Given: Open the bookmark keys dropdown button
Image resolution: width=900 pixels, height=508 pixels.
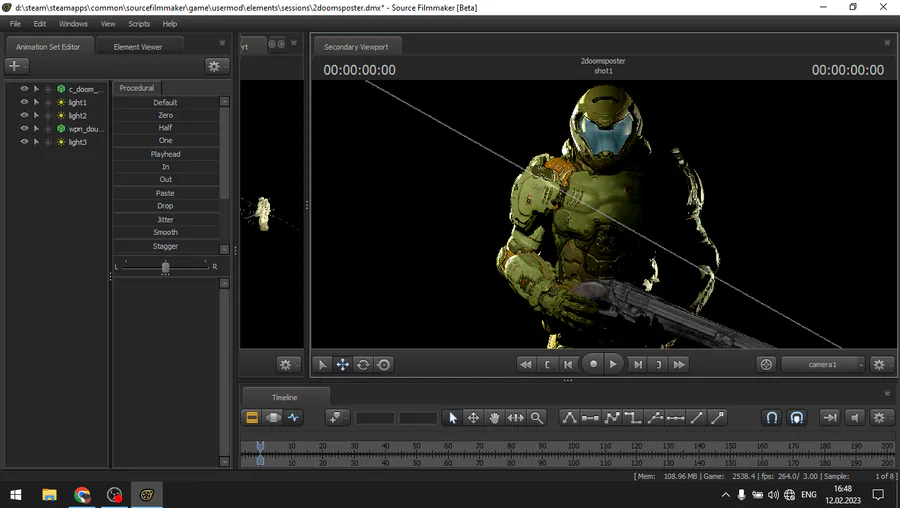Looking at the screenshot, I should point(336,418).
